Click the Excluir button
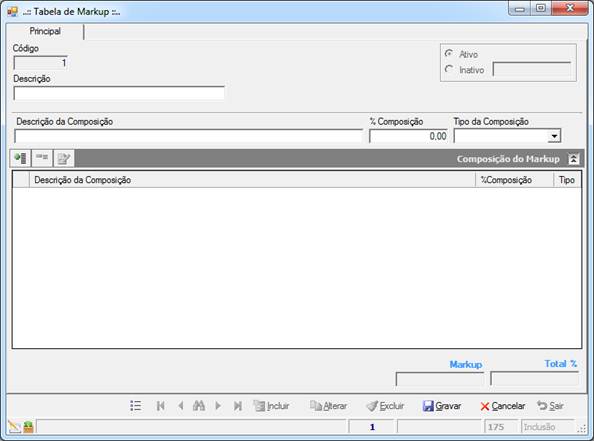Screen dimensions: 594x441 pos(385,406)
